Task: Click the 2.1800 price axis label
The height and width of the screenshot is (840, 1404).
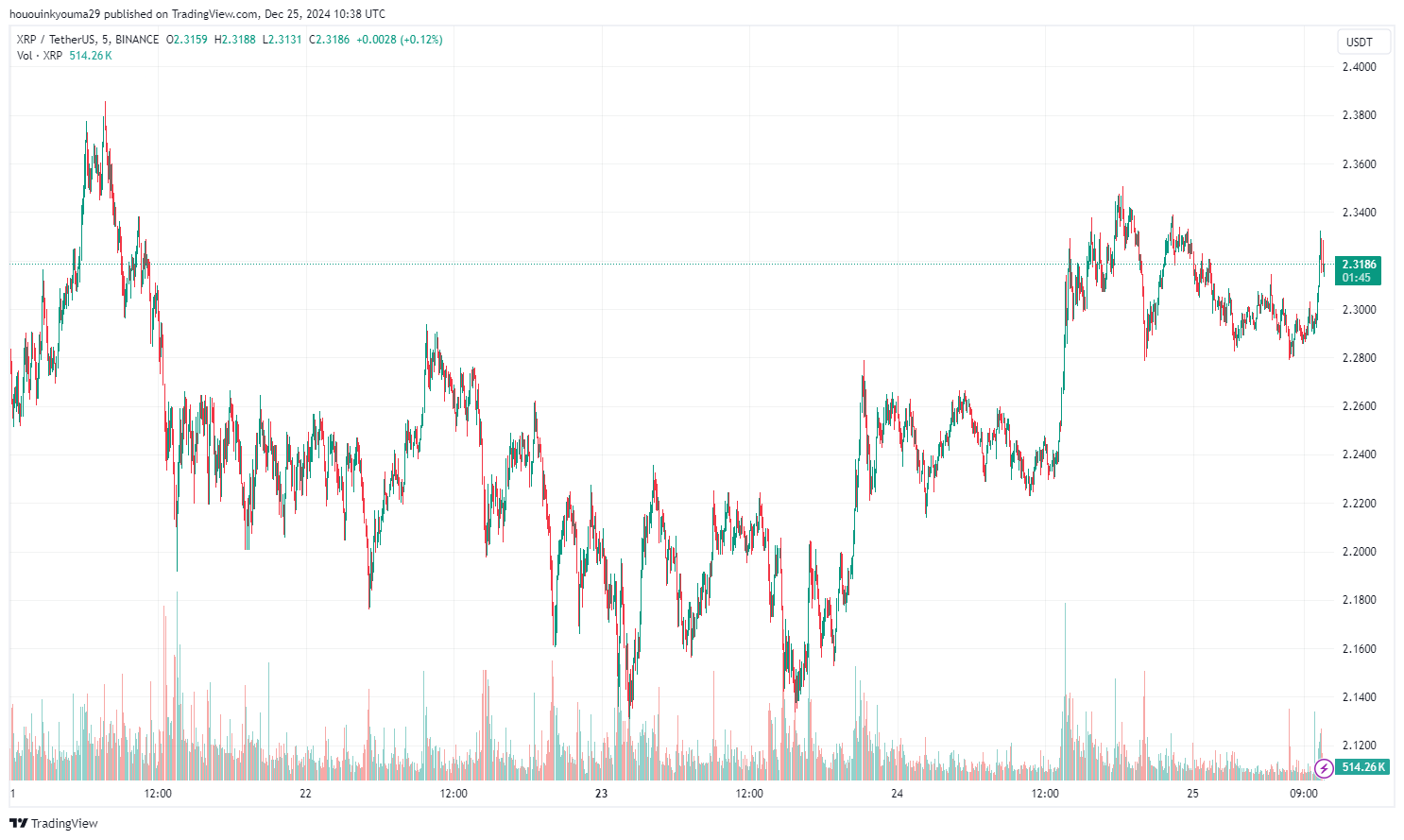Action: click(x=1359, y=600)
